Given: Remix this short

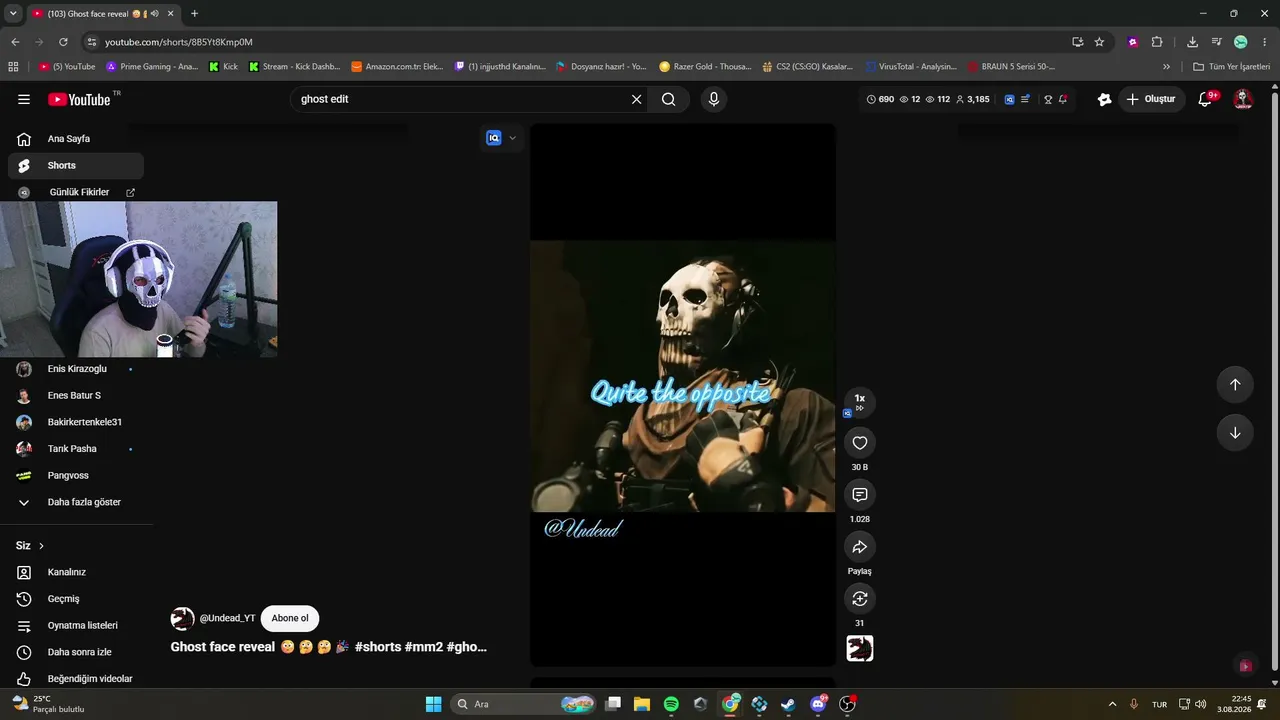Looking at the screenshot, I should tap(860, 599).
